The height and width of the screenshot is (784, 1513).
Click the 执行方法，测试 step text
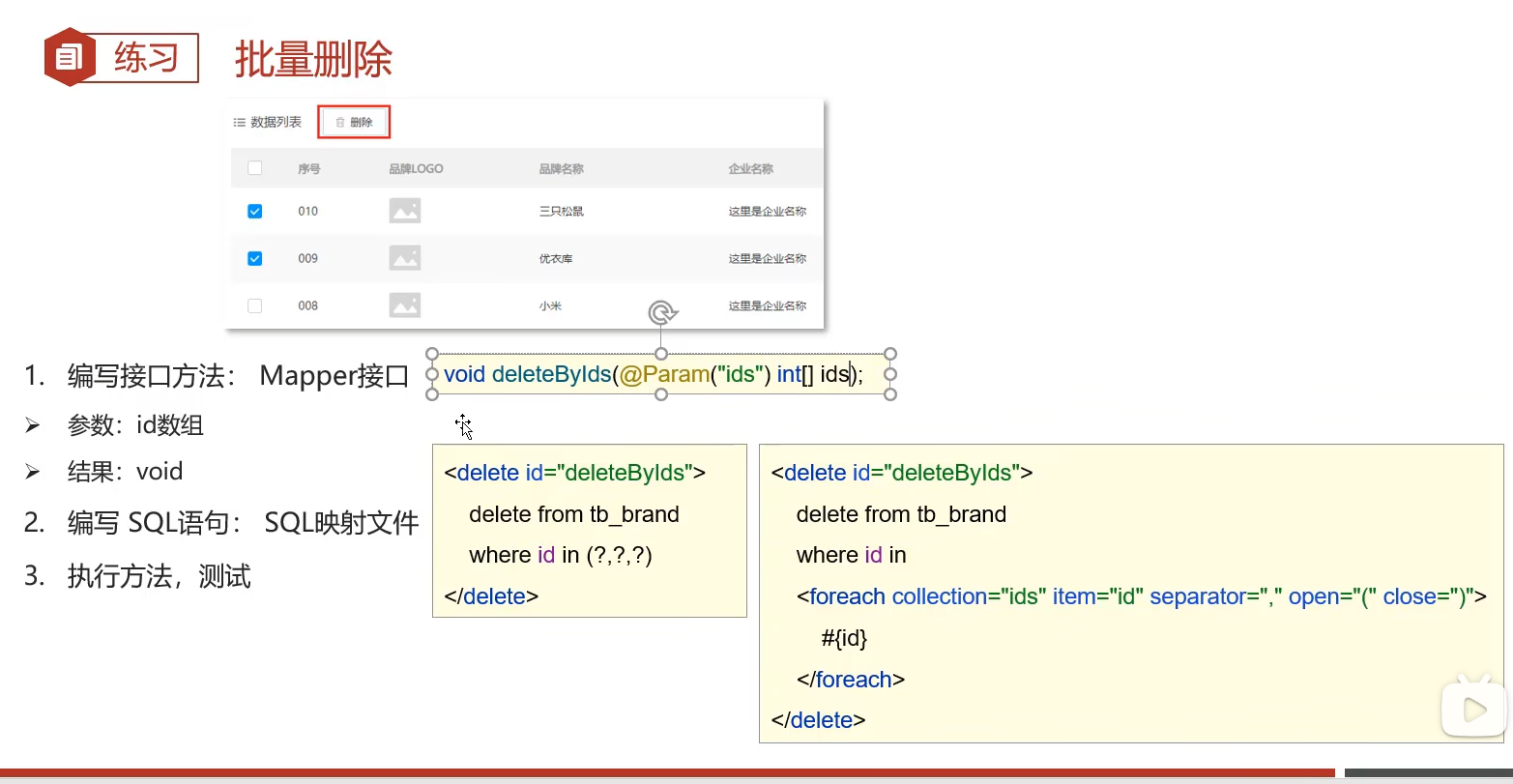(x=160, y=576)
